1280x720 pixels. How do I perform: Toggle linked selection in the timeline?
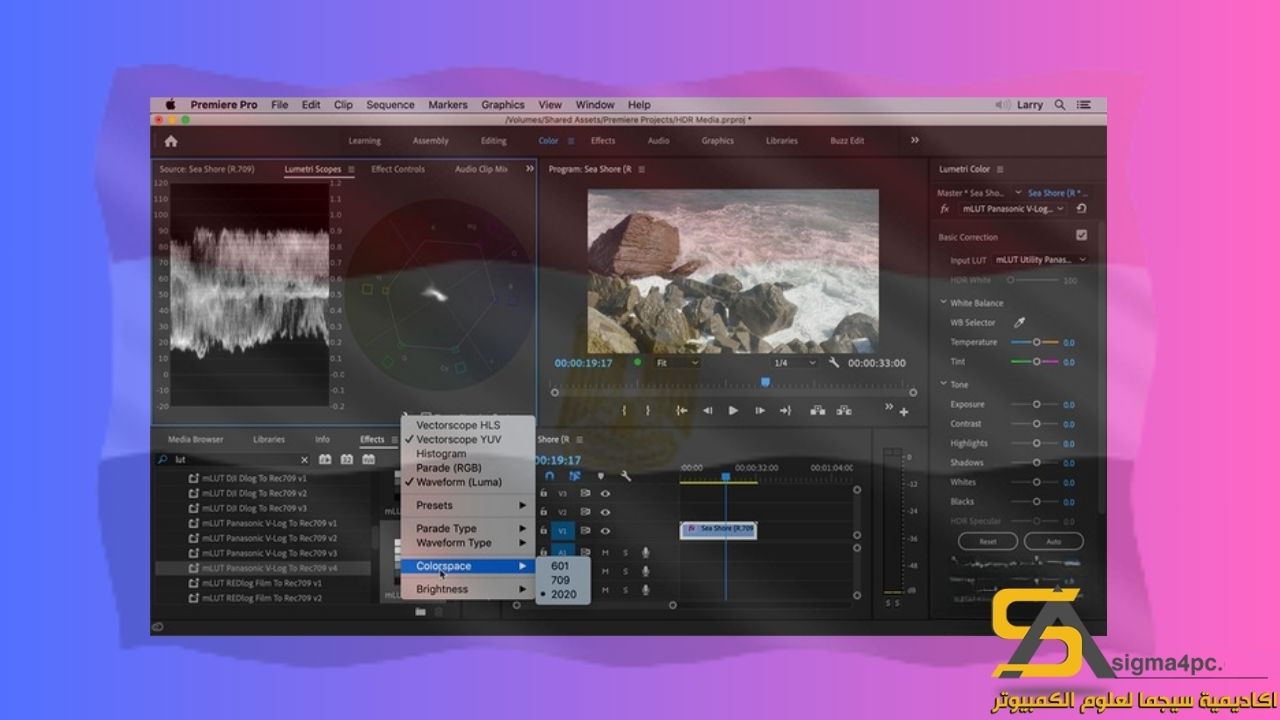coord(575,476)
